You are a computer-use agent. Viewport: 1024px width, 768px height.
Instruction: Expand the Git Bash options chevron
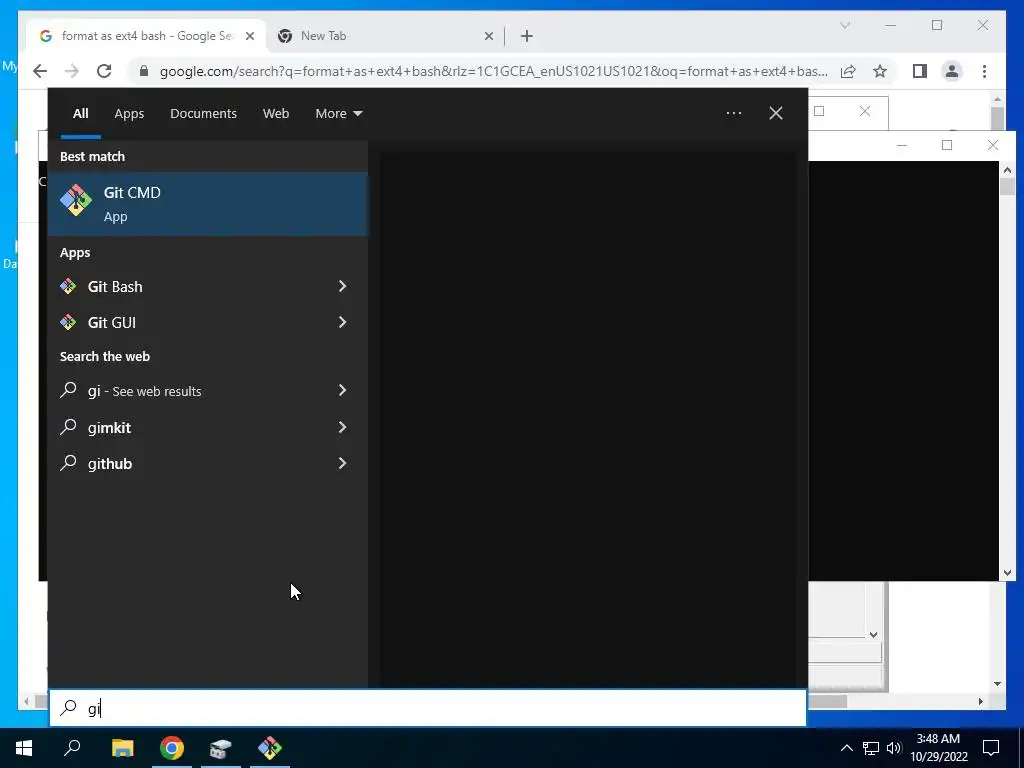[342, 286]
